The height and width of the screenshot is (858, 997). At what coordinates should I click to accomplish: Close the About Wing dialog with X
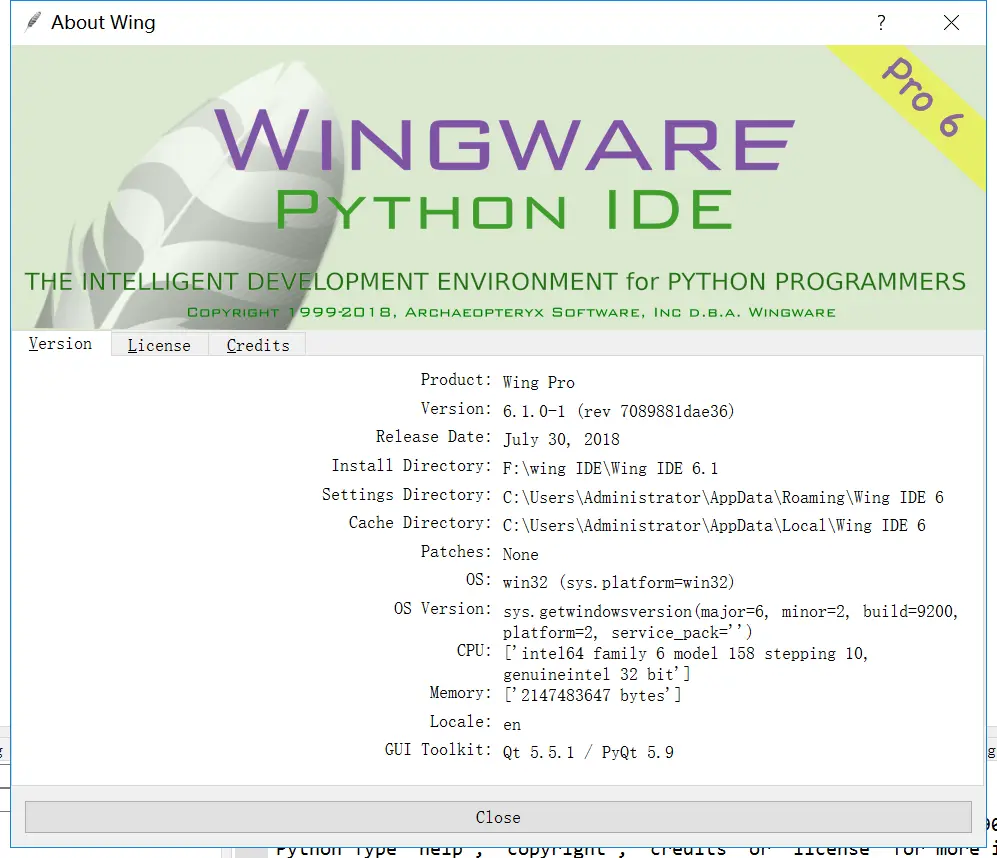click(x=951, y=23)
